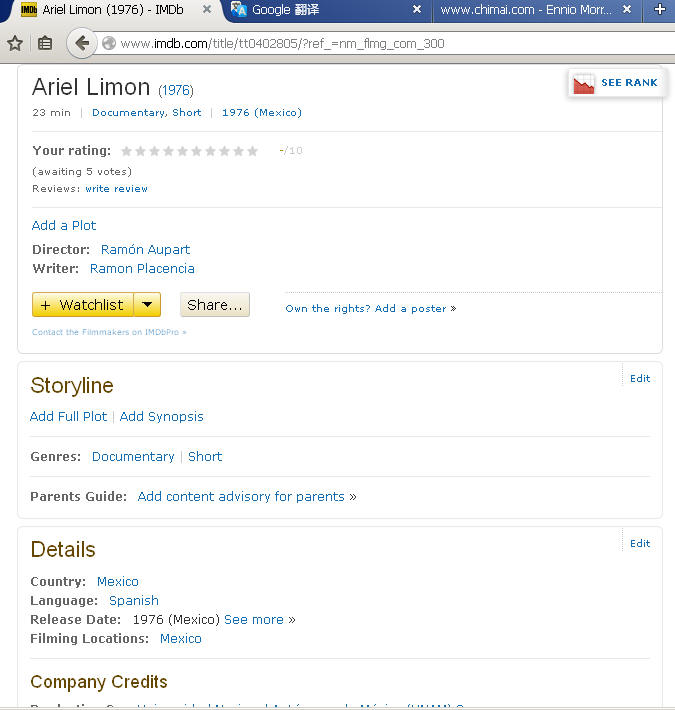The image size is (675, 710).
Task: Close the Google Translate tab
Action: coord(417,9)
